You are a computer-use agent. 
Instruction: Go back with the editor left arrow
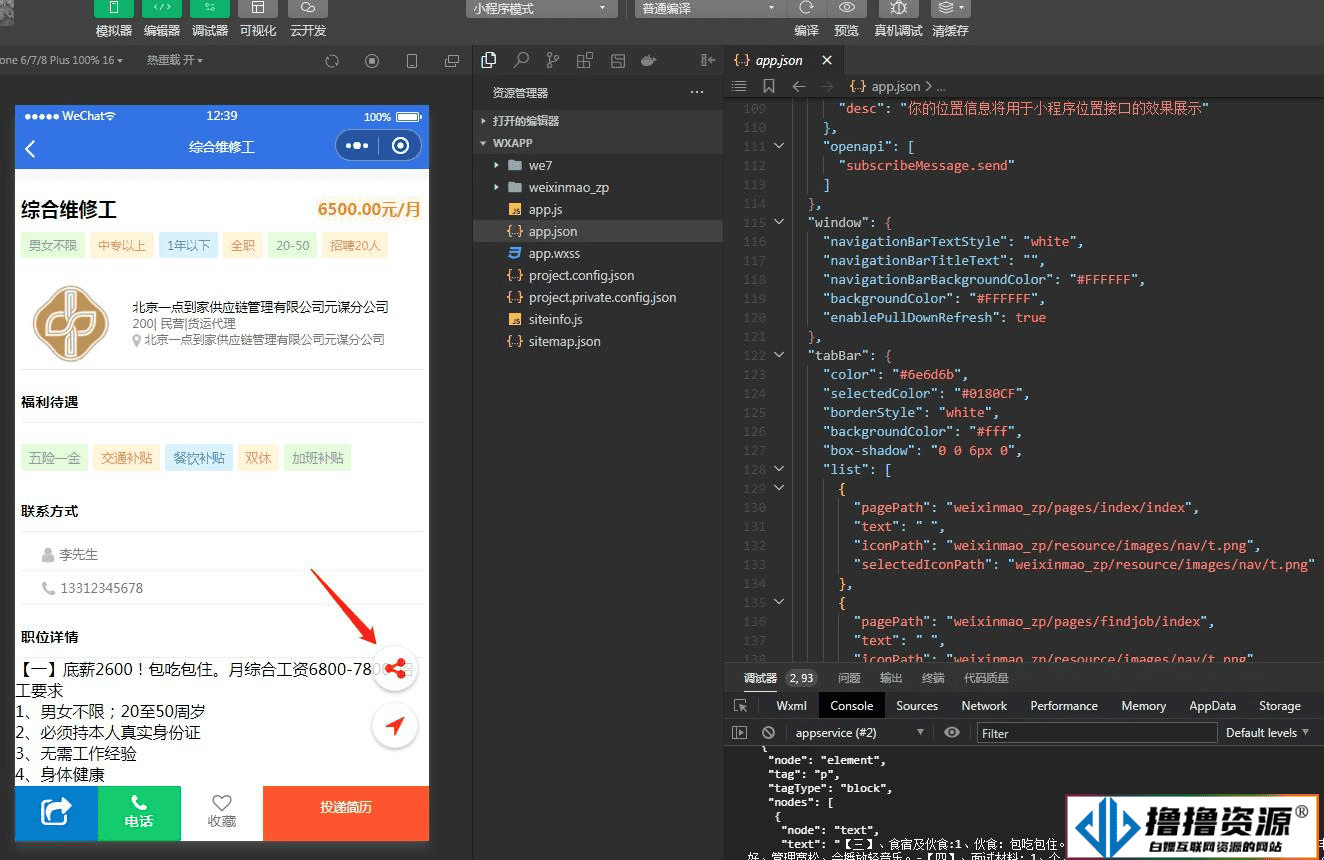(798, 87)
